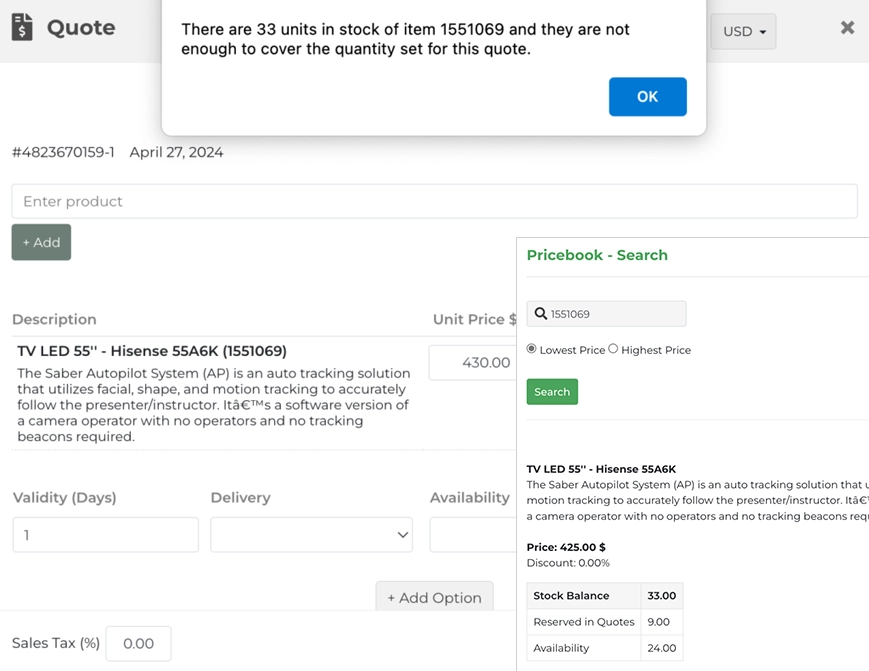Viewport: 869px width, 671px height.
Task: Click the unit price field showing 430.00
Action: [x=472, y=362]
